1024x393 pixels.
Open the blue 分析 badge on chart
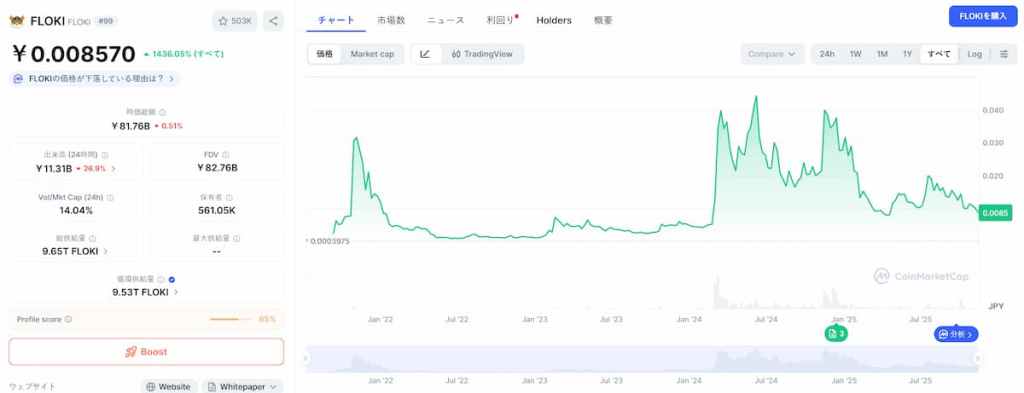[956, 334]
